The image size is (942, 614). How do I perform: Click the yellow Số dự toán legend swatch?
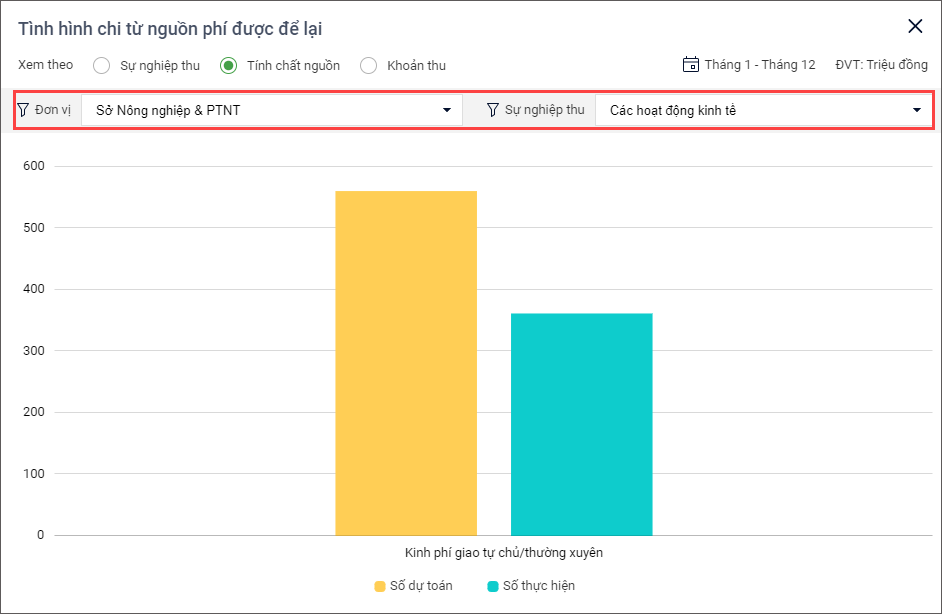pyautogui.click(x=380, y=586)
